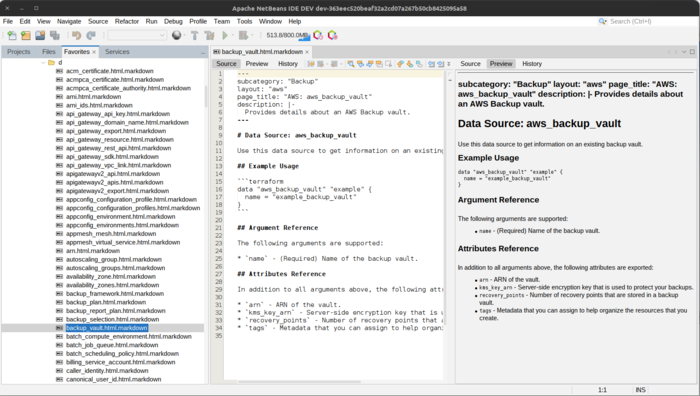Toggle Highlight Search icon
The width and height of the screenshot is (700, 396).
point(379,64)
